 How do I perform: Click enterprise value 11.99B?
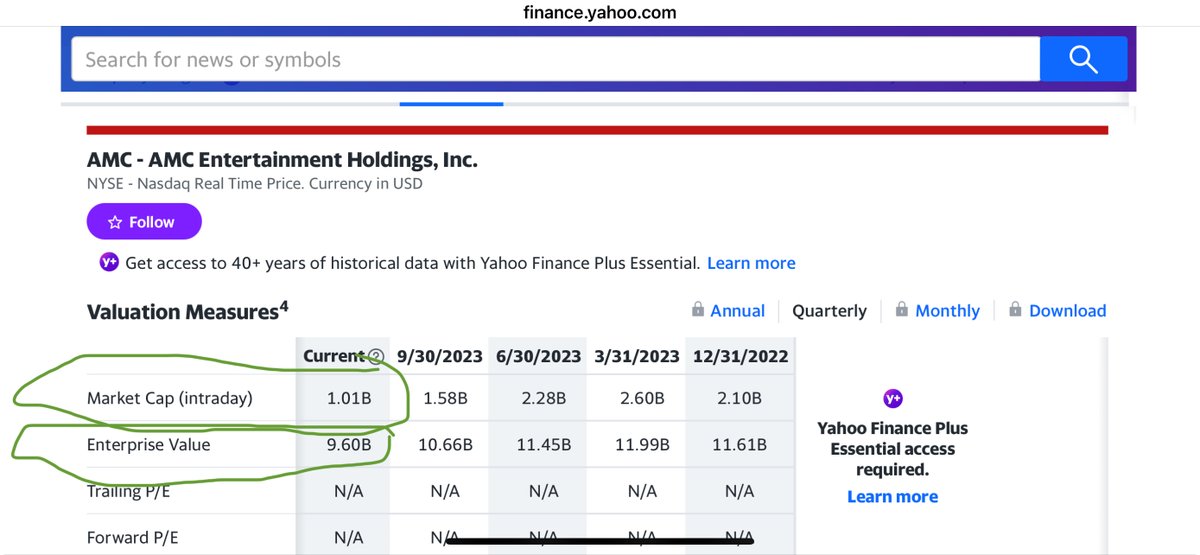(x=642, y=445)
